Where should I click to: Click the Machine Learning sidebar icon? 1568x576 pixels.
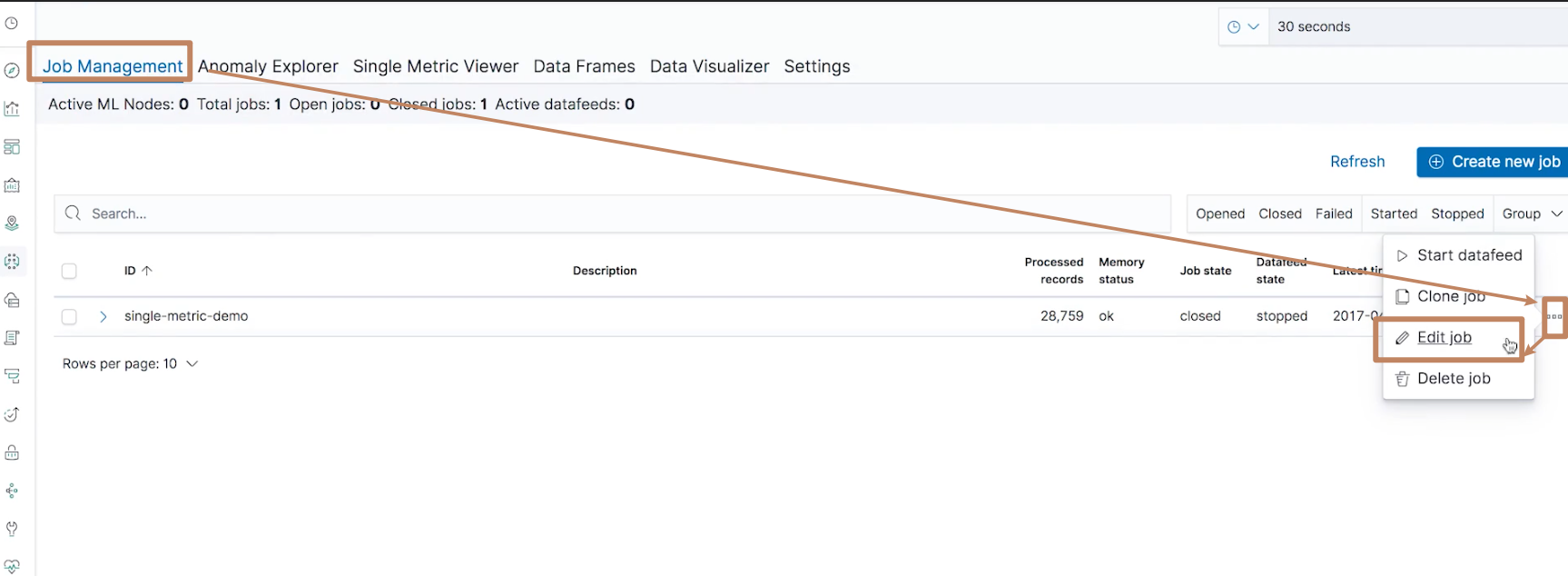click(x=12, y=262)
